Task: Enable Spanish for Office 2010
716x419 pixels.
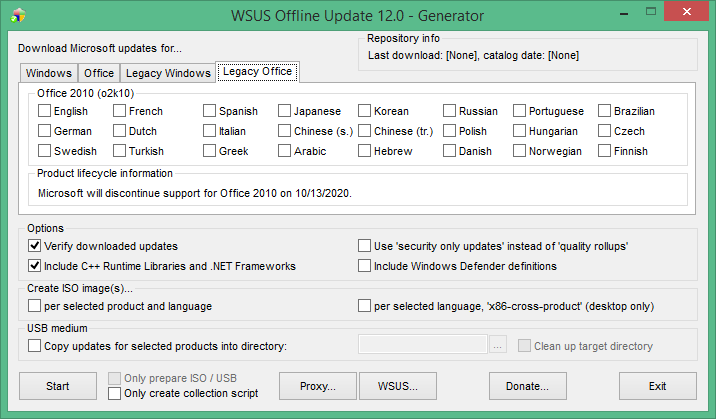Action: click(209, 111)
